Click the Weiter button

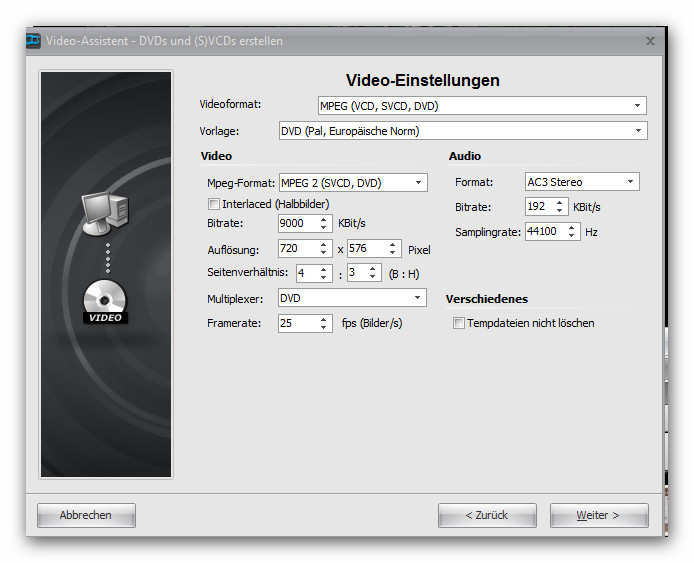pos(598,515)
